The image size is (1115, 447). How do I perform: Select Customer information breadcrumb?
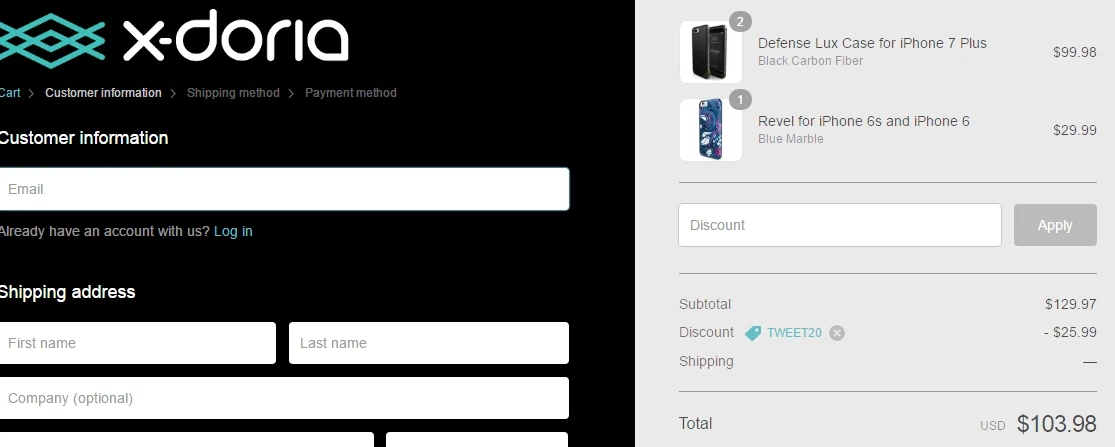(103, 93)
